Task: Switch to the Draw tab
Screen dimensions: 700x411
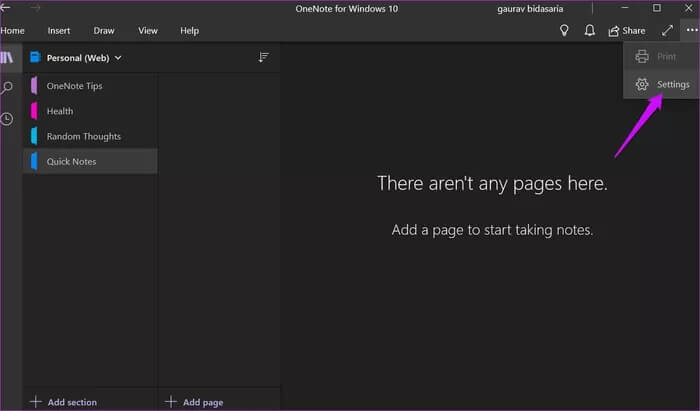Action: pyautogui.click(x=104, y=31)
